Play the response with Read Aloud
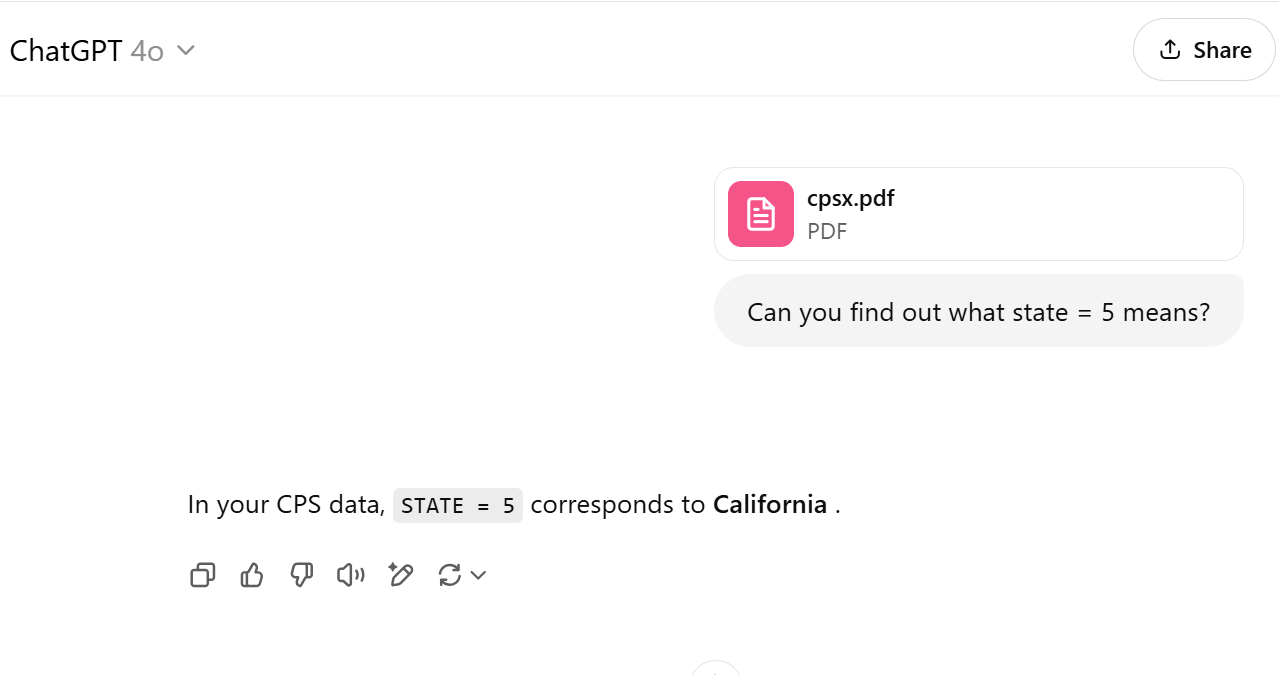This screenshot has width=1279, height=675. click(x=351, y=575)
